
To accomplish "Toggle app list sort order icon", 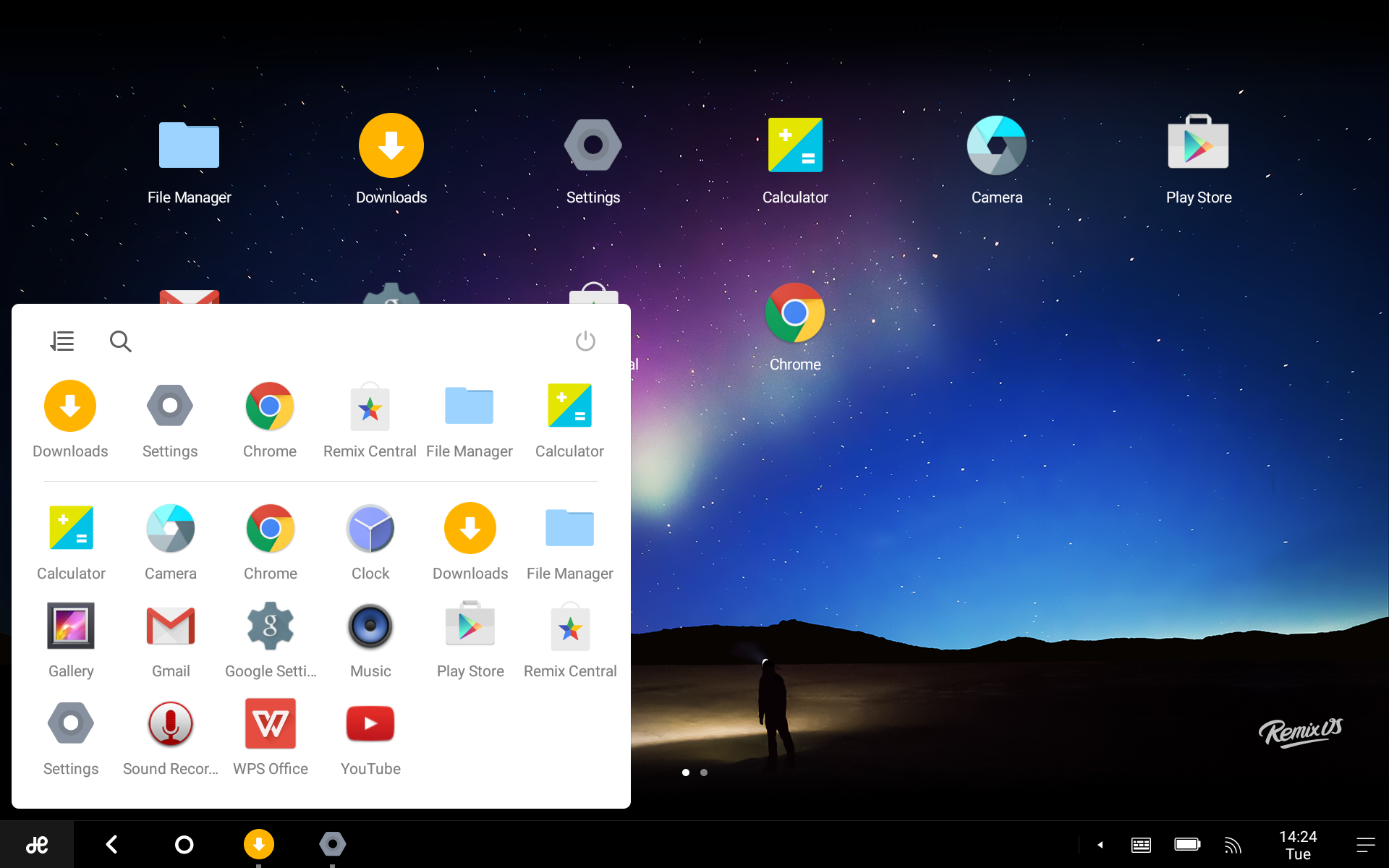I will [62, 341].
